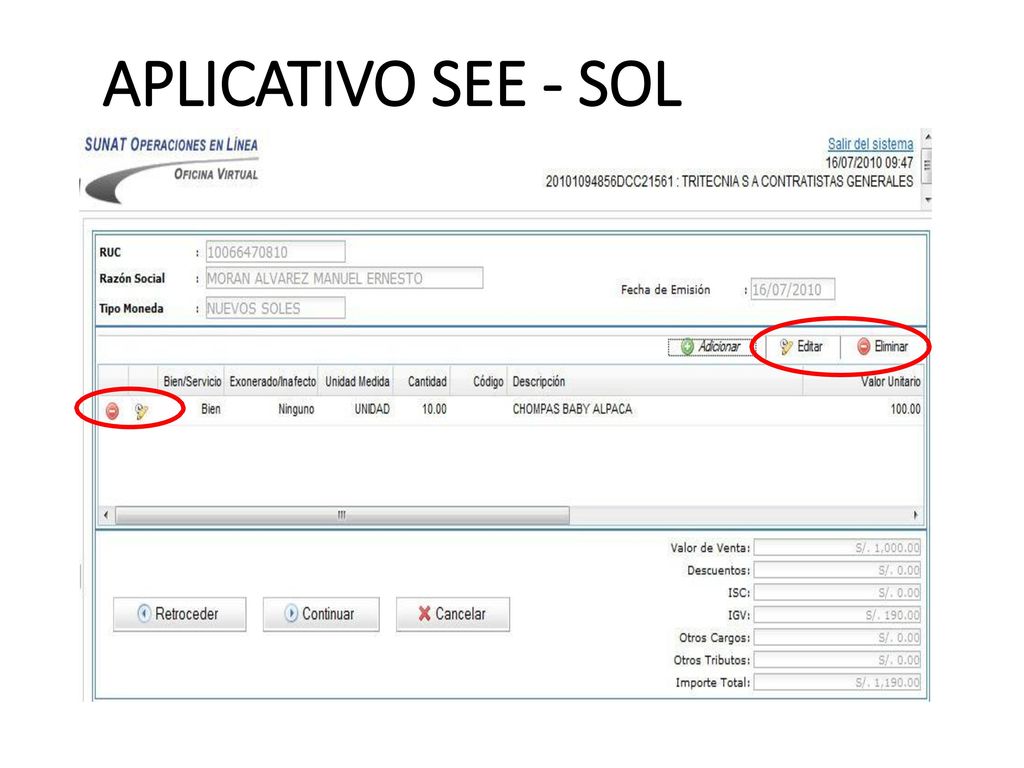Click the quantity cell 10.00
This screenshot has width=1024, height=768.
(x=434, y=409)
